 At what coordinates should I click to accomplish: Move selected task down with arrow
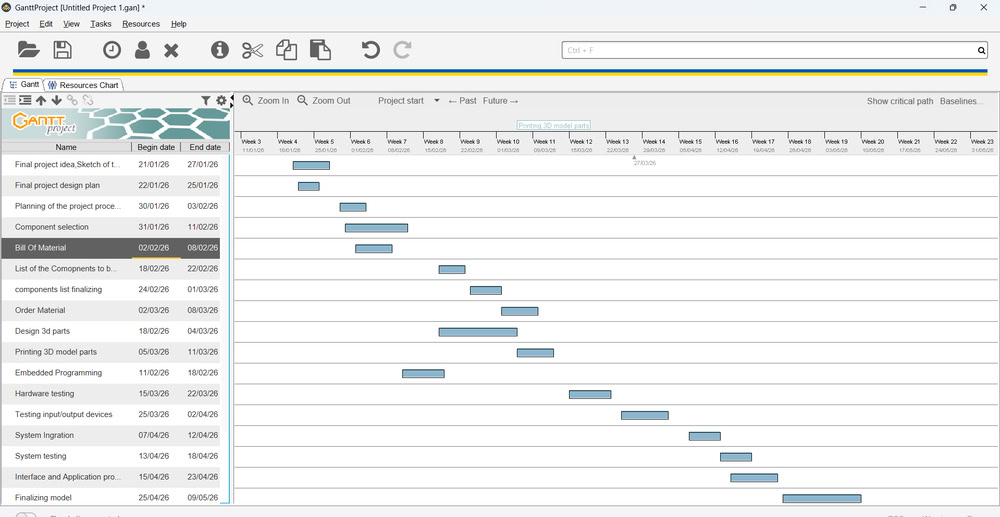pos(56,100)
